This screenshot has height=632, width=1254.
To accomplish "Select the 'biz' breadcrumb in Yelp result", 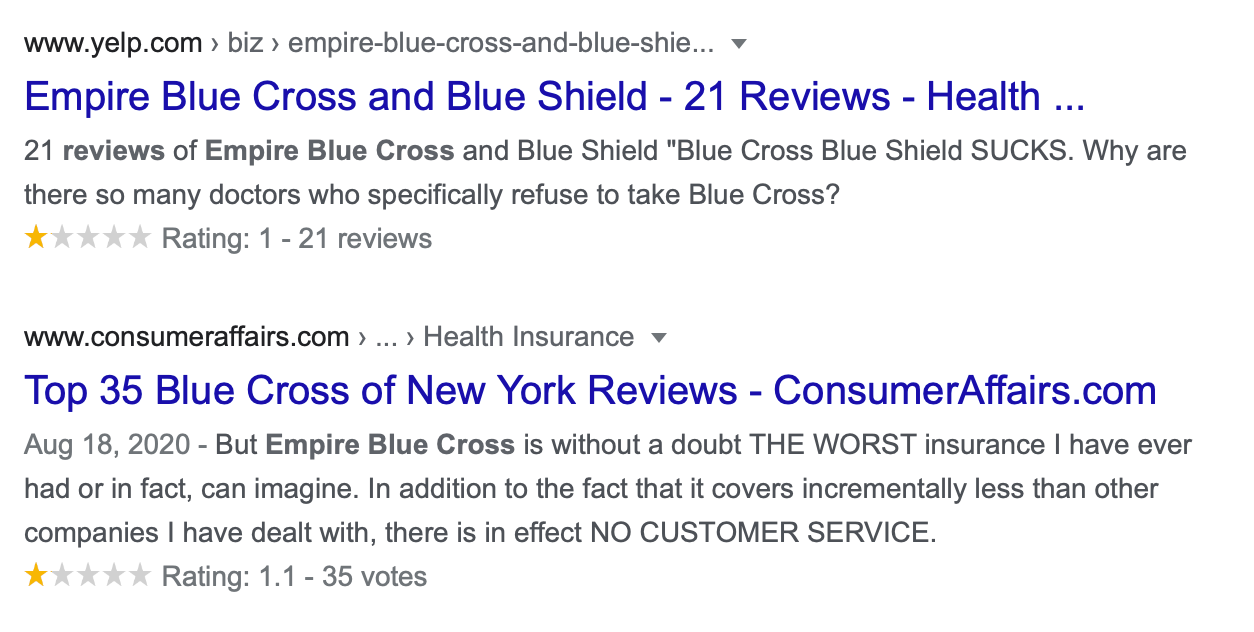I will tap(244, 43).
